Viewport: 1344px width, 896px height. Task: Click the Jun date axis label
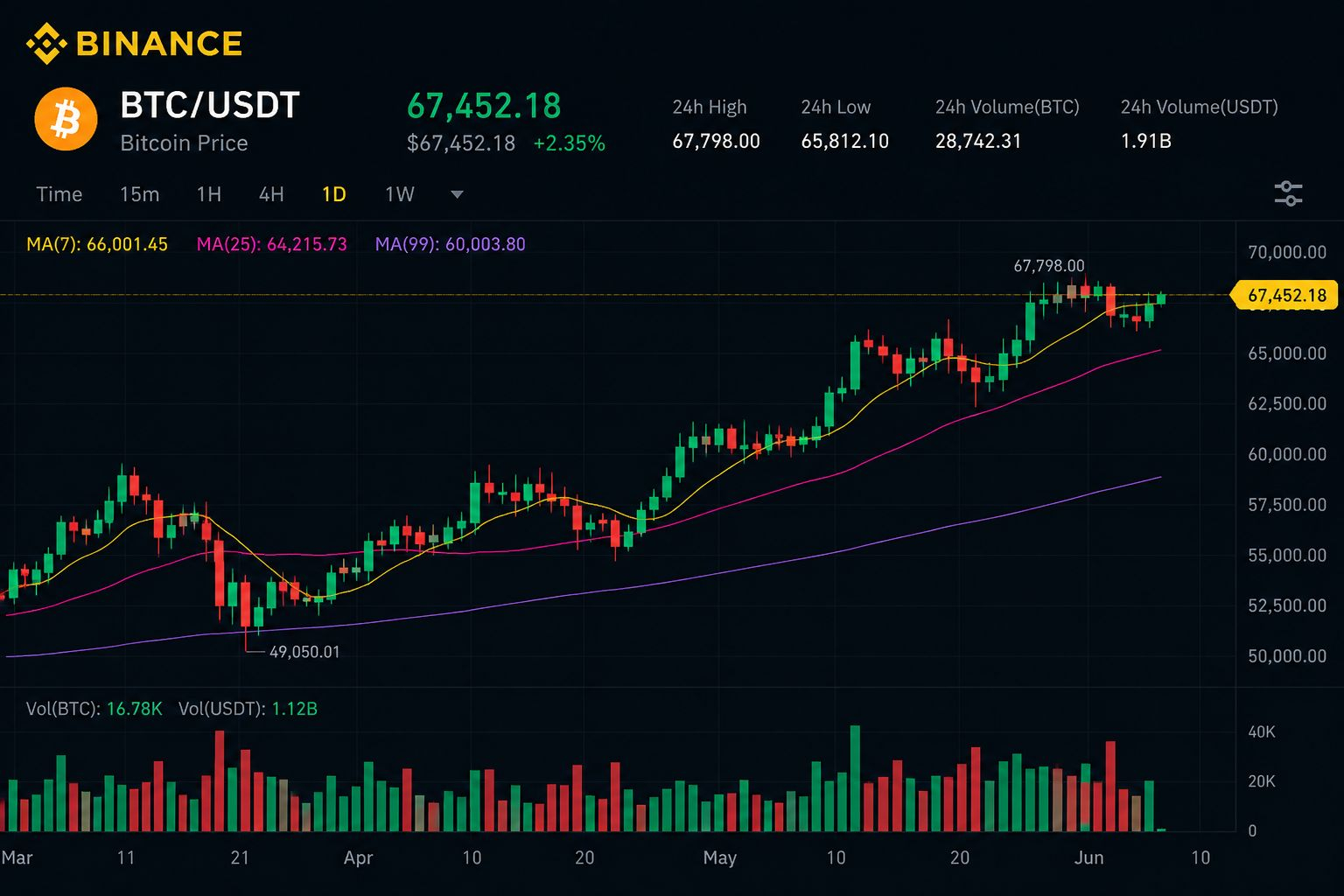click(x=1089, y=857)
